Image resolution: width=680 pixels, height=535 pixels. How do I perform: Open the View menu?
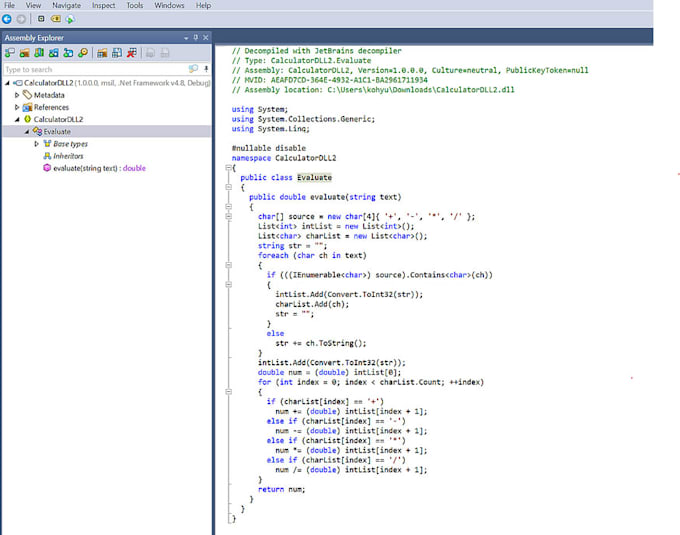pyautogui.click(x=33, y=5)
